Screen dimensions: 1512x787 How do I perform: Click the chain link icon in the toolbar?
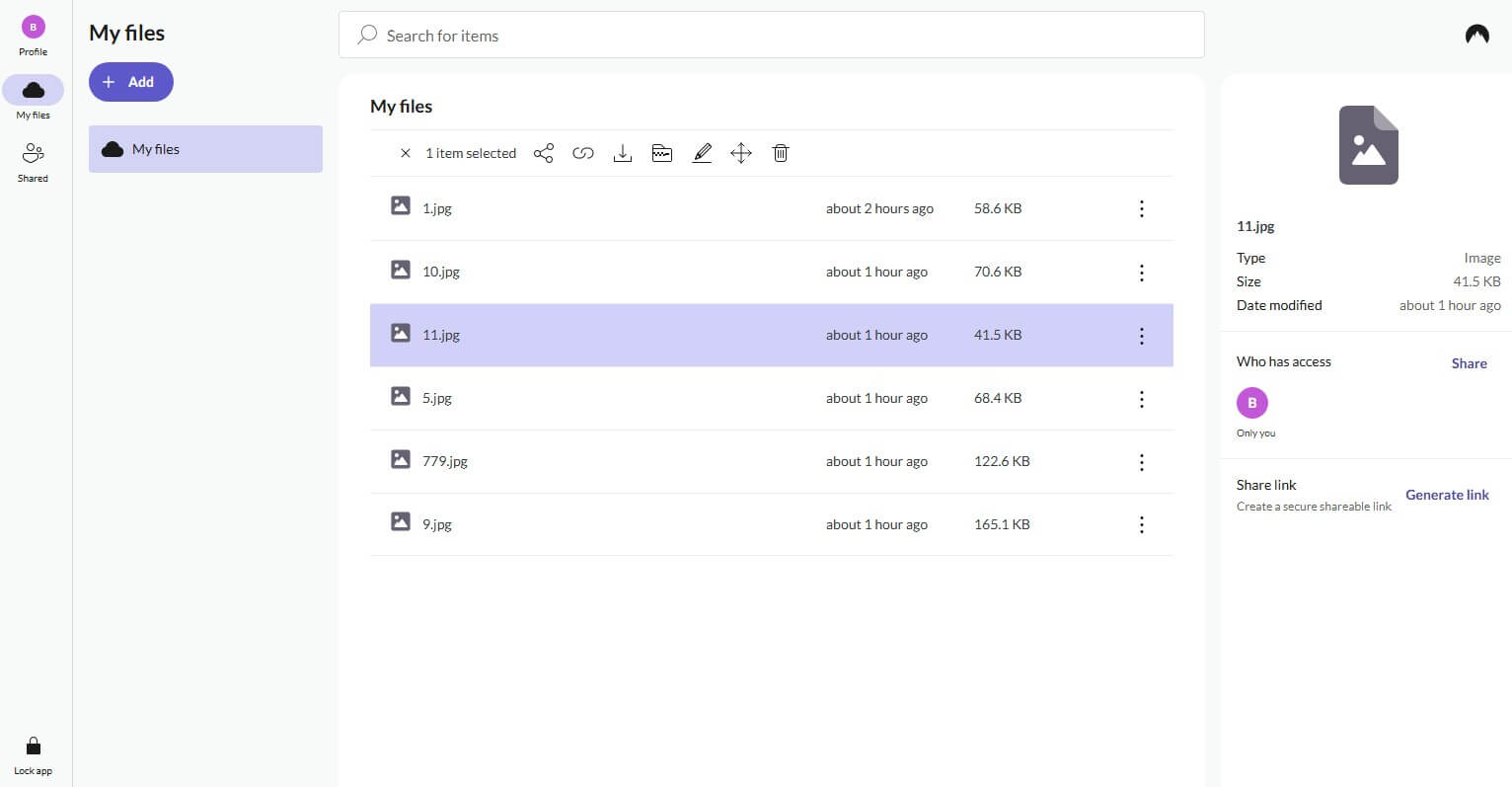pos(583,153)
